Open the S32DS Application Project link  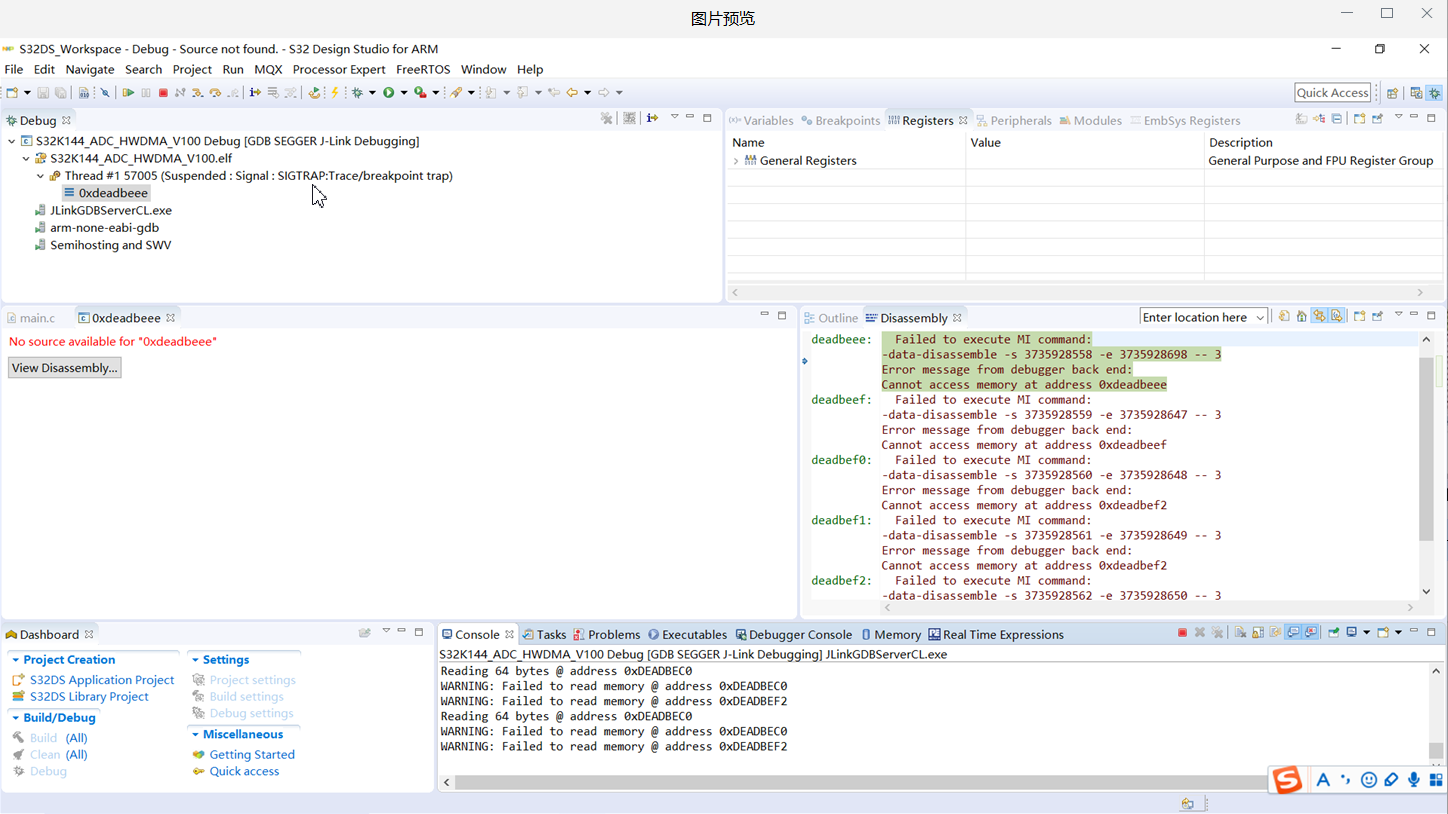pyautogui.click(x=101, y=680)
